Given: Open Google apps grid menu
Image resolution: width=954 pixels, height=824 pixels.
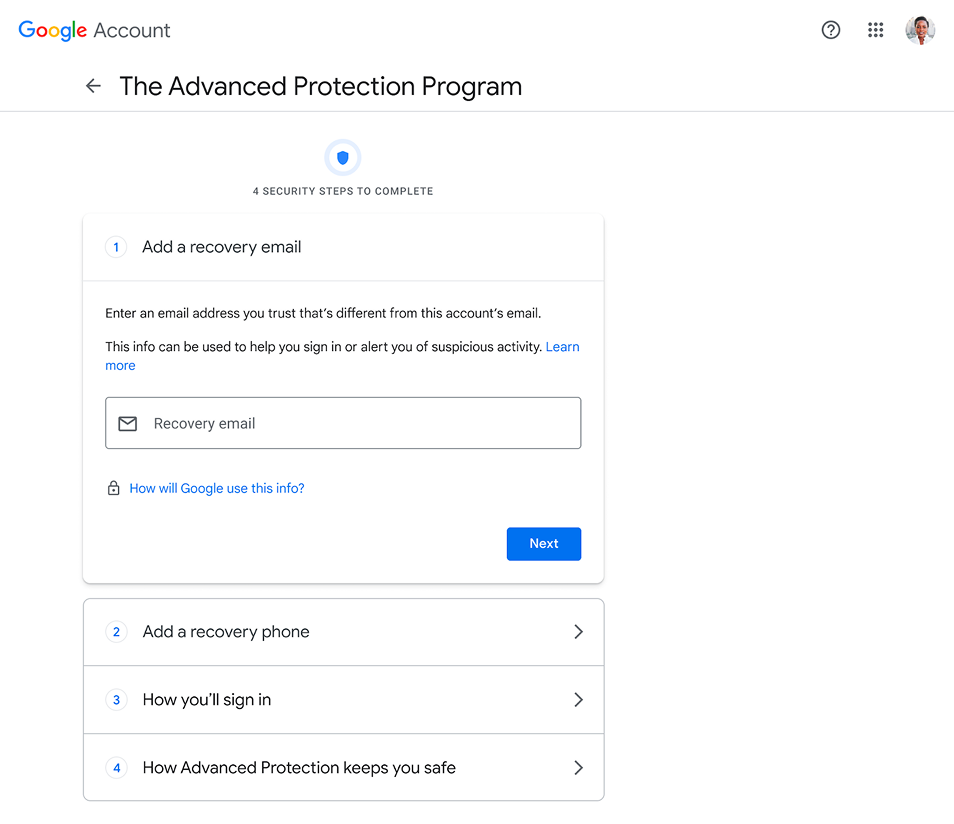Looking at the screenshot, I should click(x=875, y=30).
